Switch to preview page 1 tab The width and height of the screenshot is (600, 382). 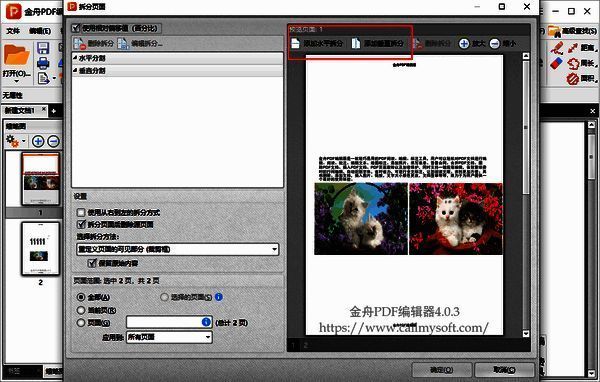(293, 346)
